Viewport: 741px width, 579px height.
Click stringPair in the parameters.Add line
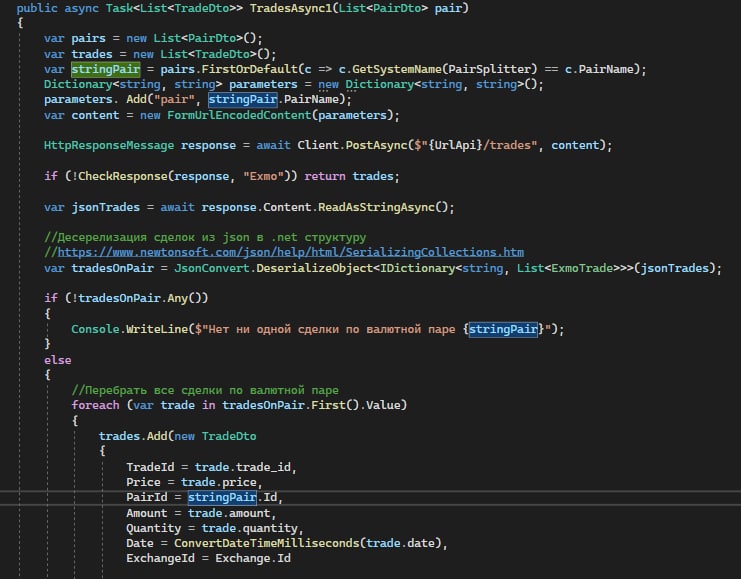pyautogui.click(x=242, y=99)
